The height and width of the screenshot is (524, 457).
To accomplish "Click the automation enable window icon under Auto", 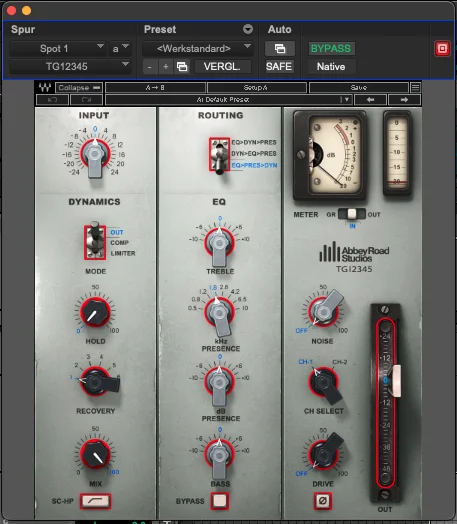I will point(280,49).
